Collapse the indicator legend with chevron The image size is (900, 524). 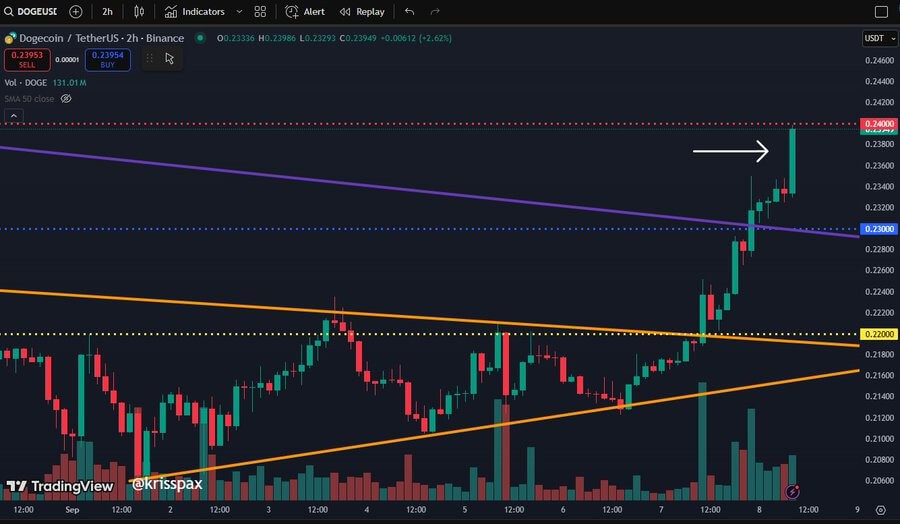[x=14, y=115]
